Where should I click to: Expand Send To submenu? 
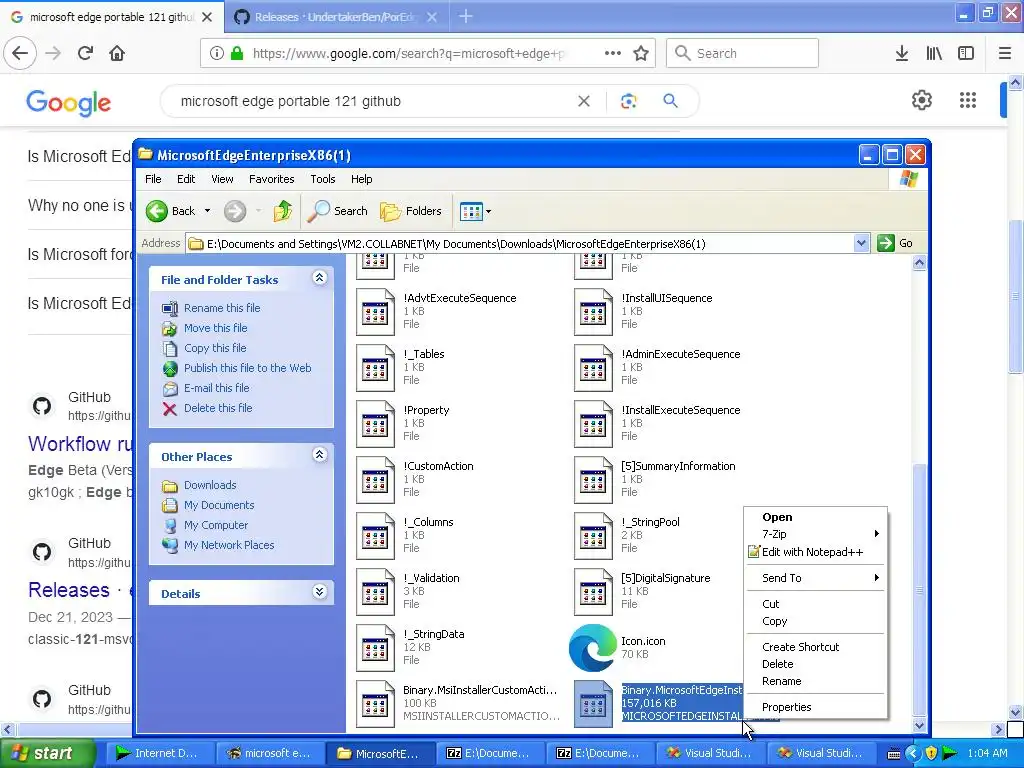coord(816,578)
